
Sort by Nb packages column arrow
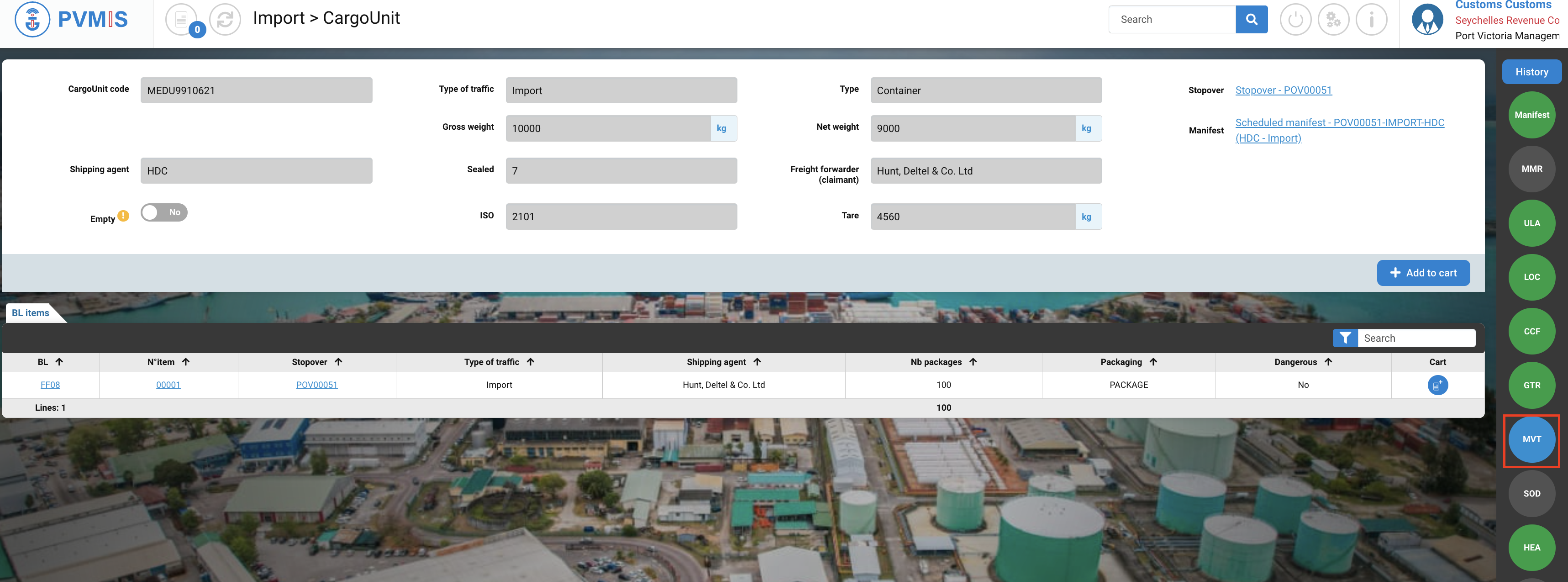pos(973,362)
